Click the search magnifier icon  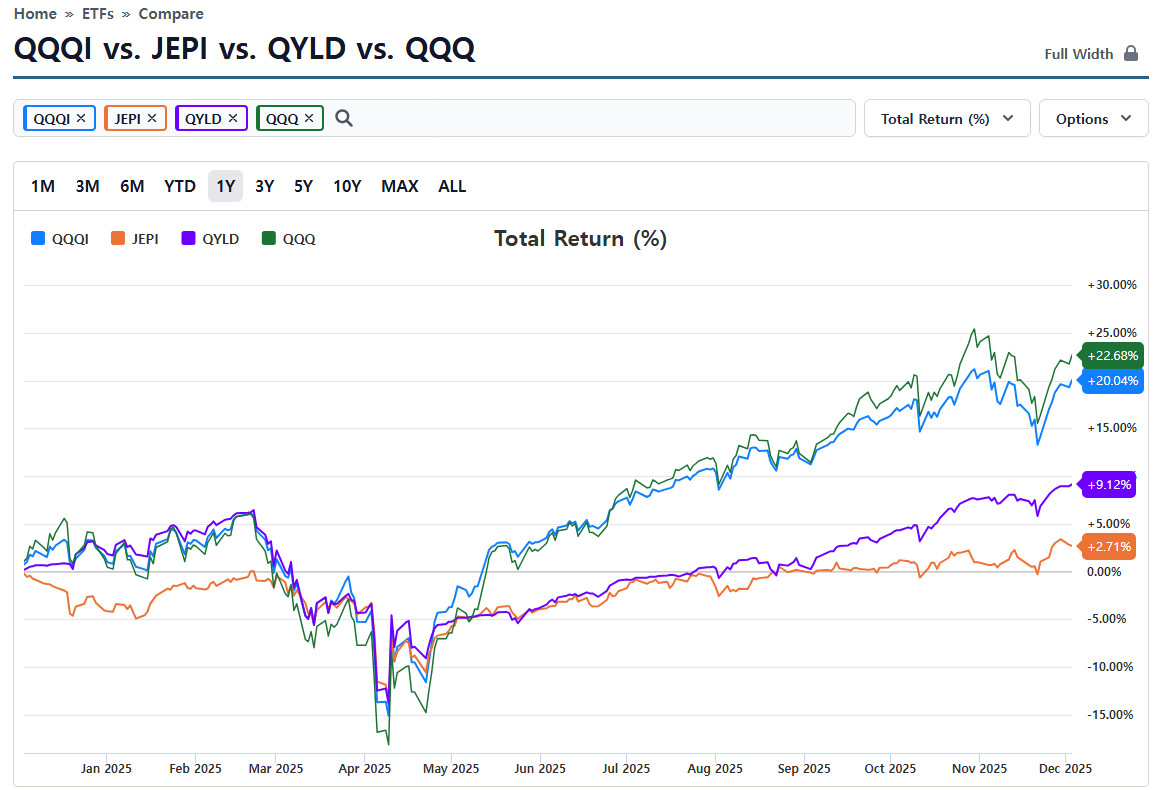(x=344, y=118)
